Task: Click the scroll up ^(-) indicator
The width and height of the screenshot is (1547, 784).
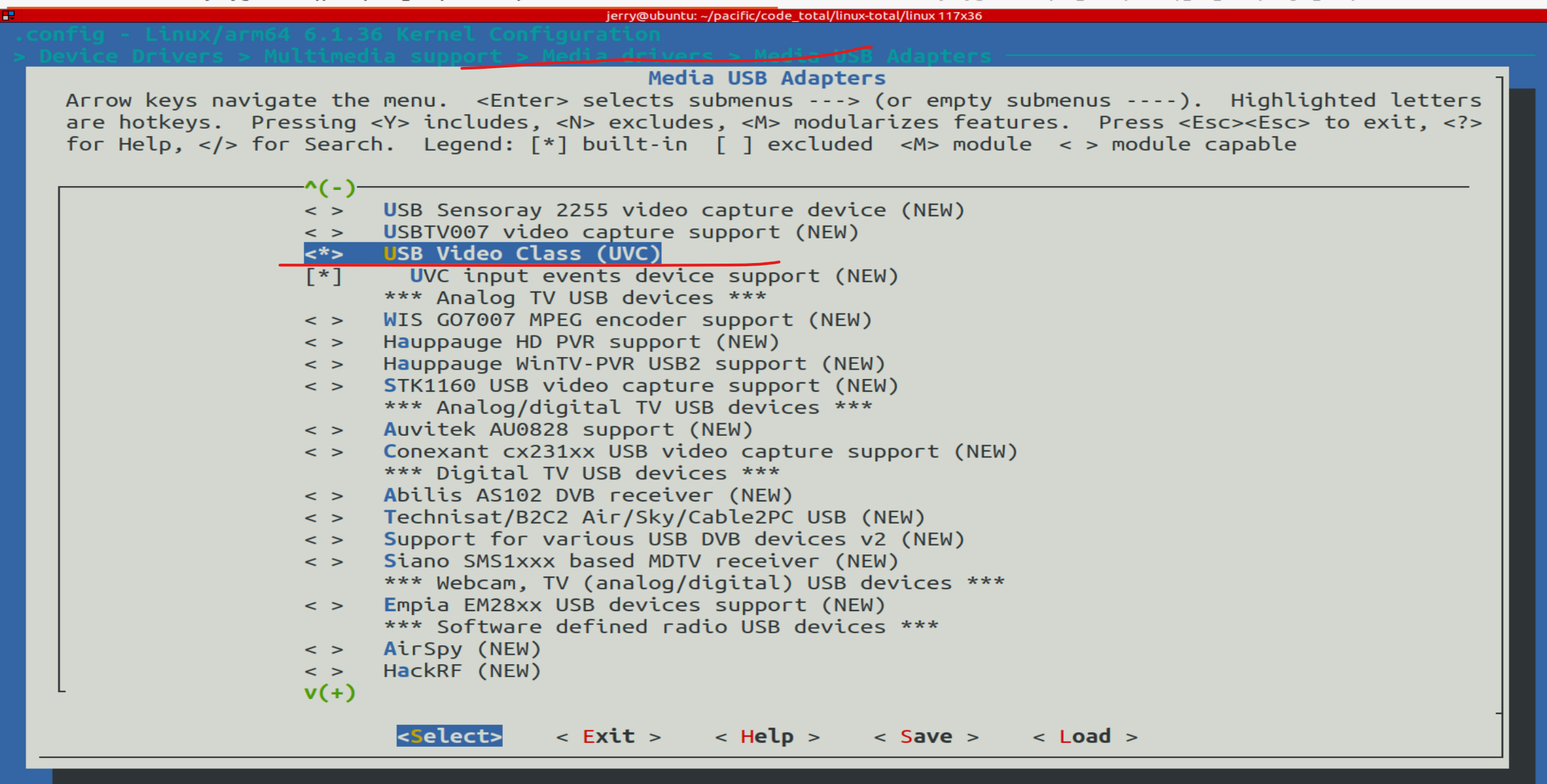Action: click(330, 187)
